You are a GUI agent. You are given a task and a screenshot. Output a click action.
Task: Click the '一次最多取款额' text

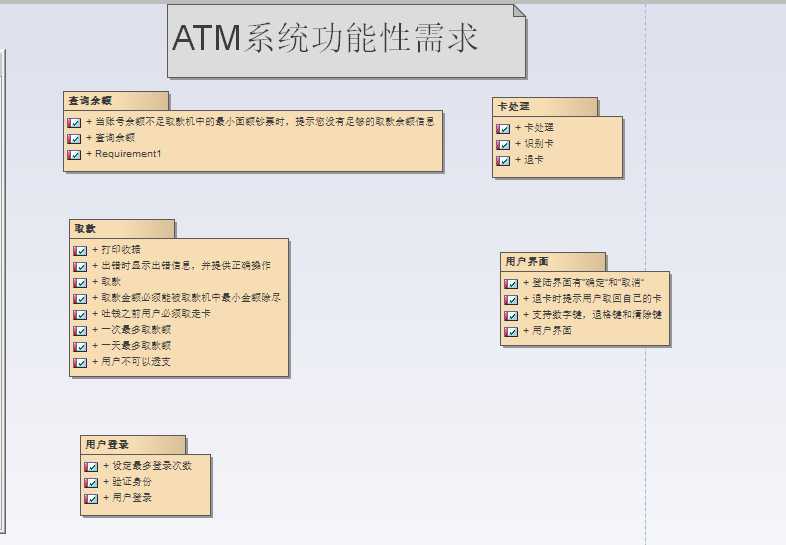coord(136,330)
